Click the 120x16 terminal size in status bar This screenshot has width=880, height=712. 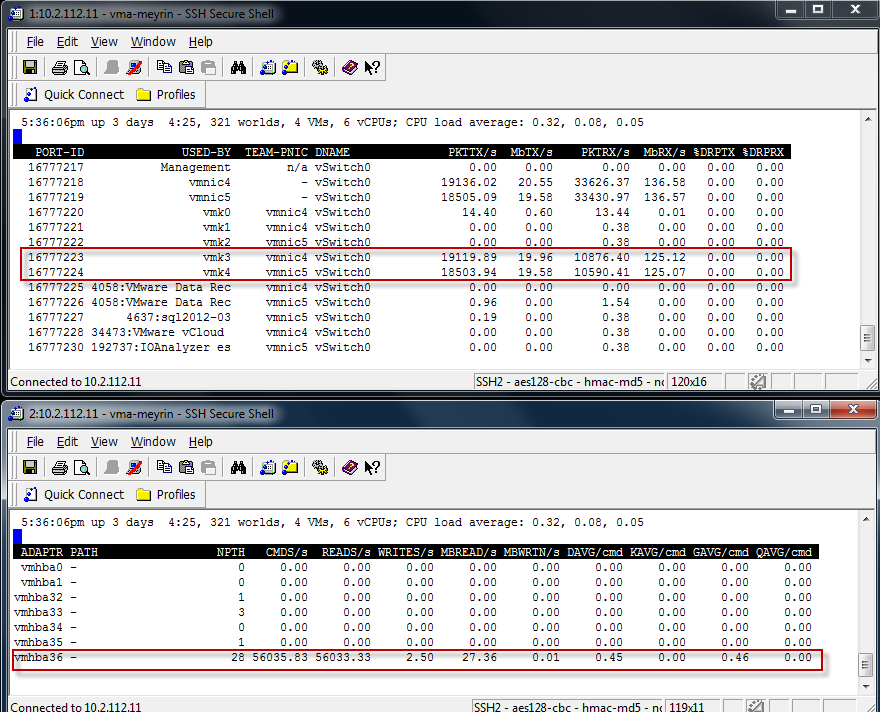[689, 382]
